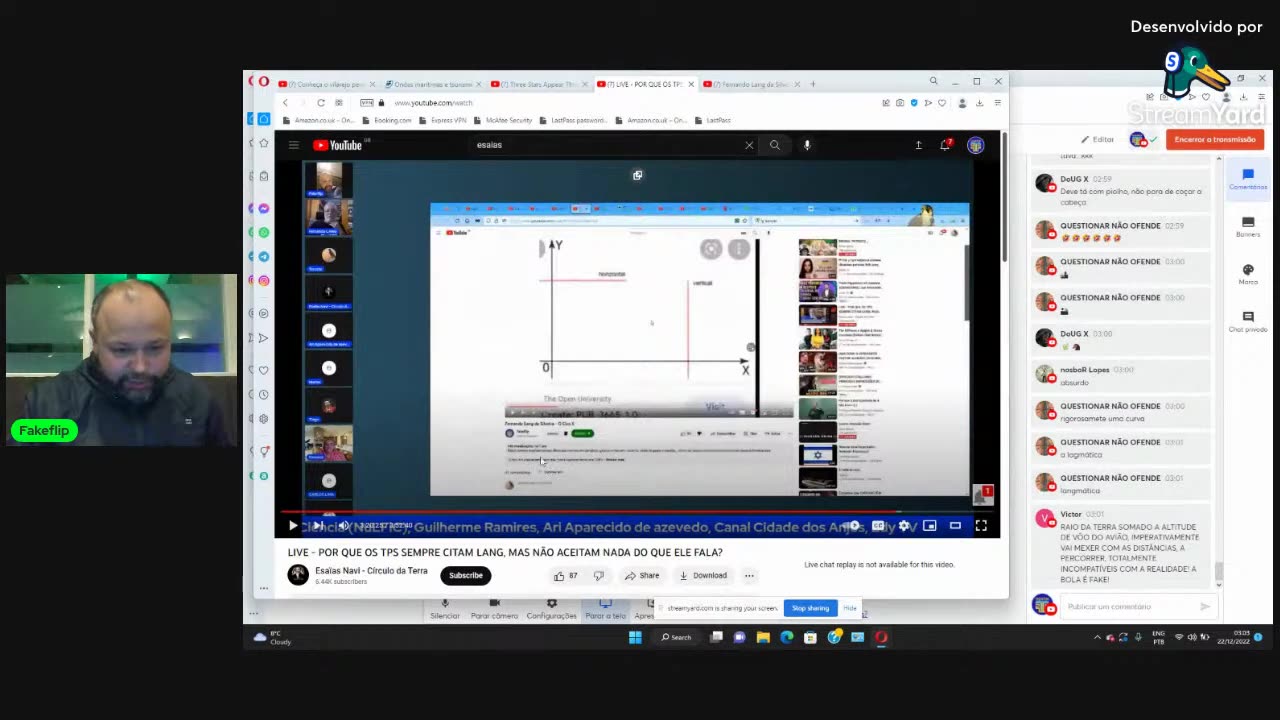Open YouTube notifications bell
This screenshot has height=720, width=1280.
(x=945, y=145)
